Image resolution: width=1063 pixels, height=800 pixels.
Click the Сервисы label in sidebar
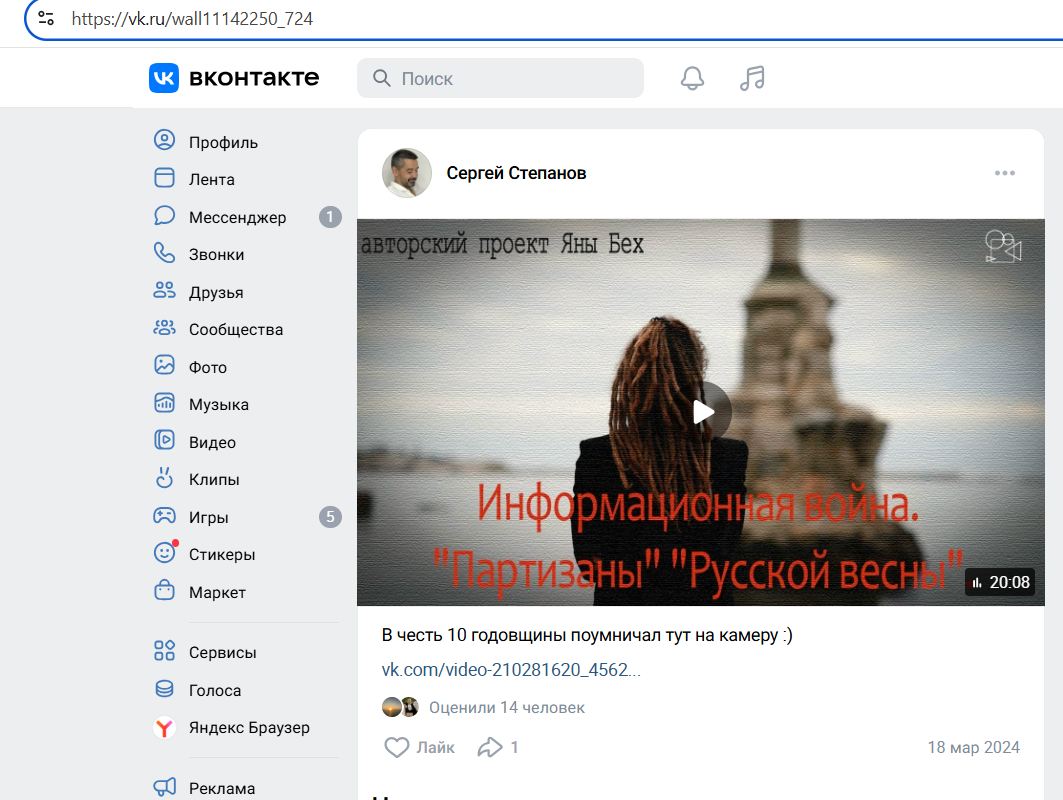pyautogui.click(x=222, y=652)
